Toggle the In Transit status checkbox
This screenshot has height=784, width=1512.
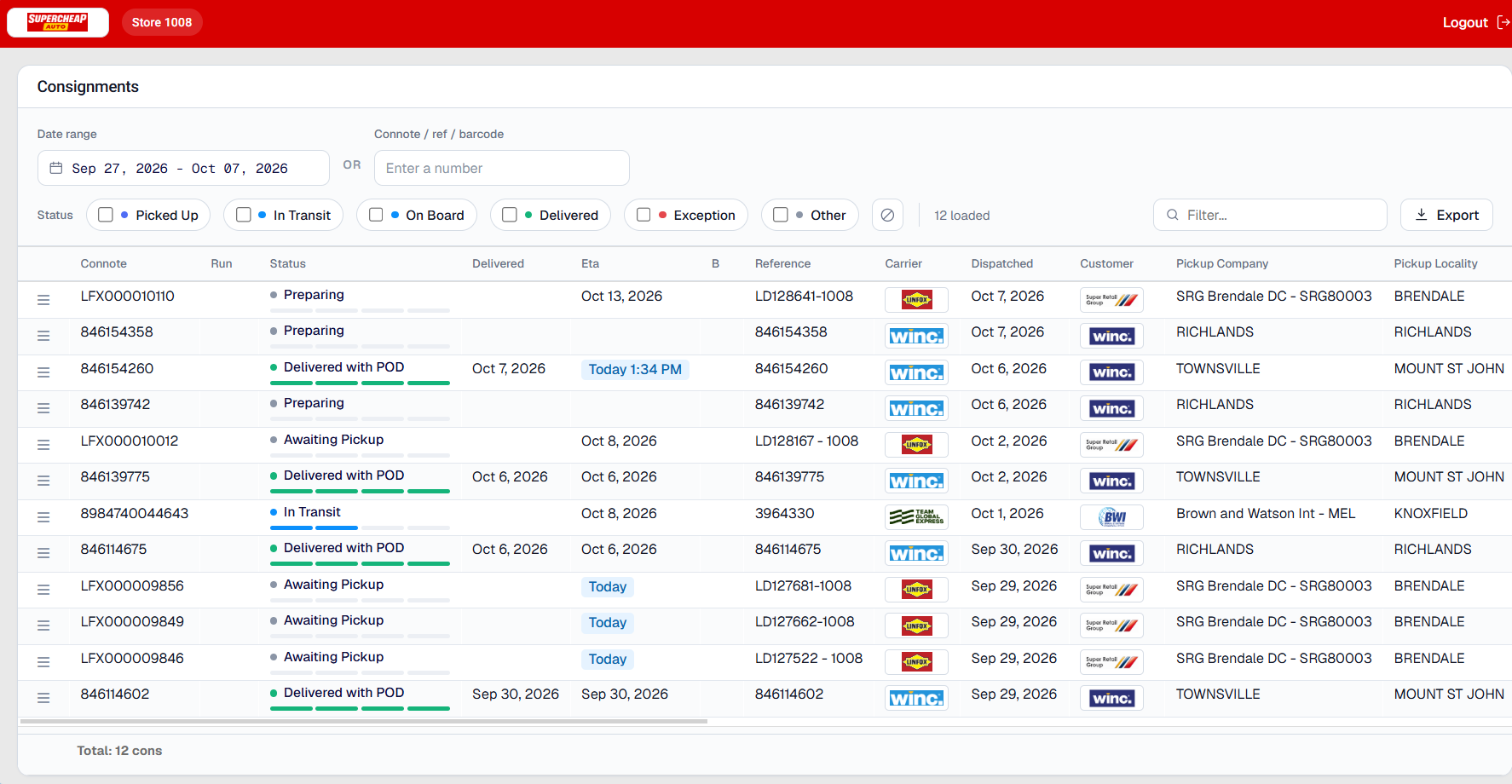(244, 215)
